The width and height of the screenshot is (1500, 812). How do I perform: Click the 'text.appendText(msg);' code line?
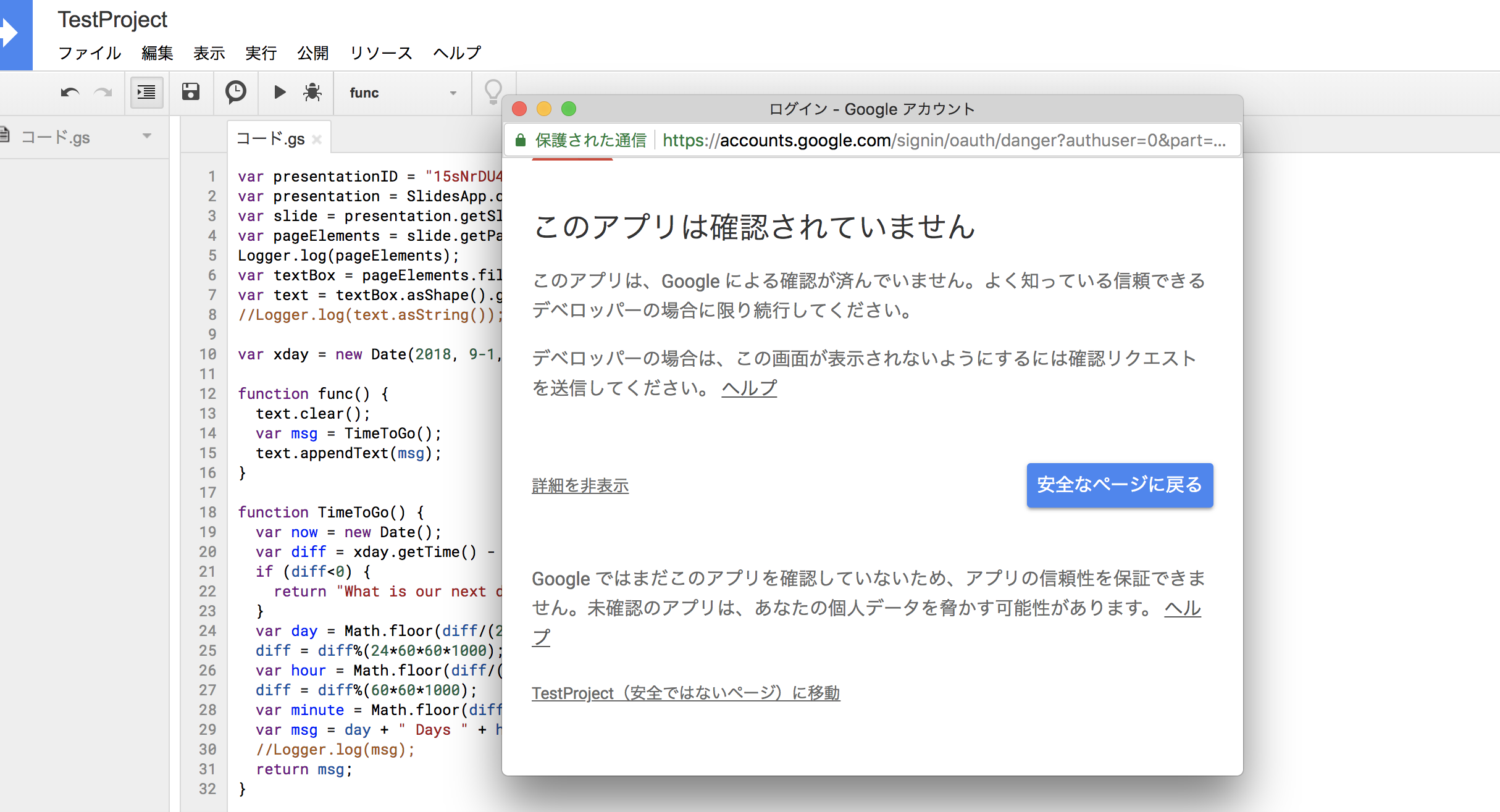pyautogui.click(x=349, y=453)
